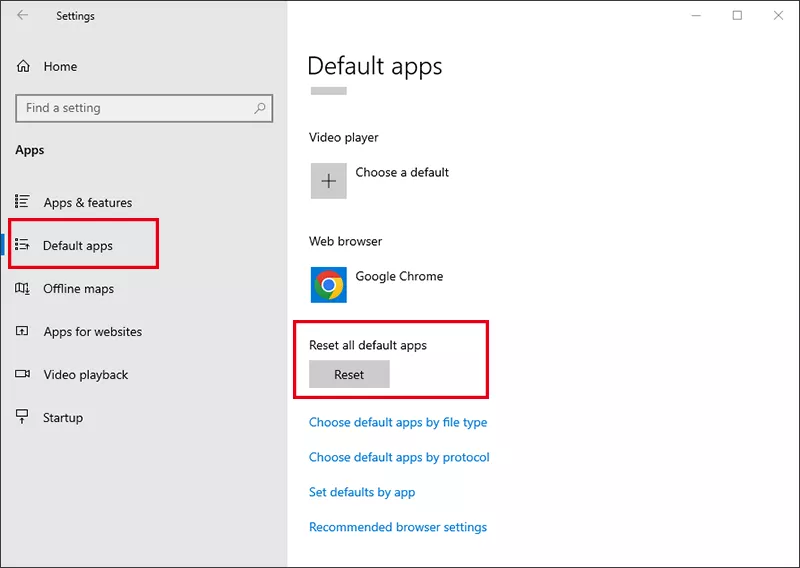The image size is (800, 568).
Task: Go back with the Settings back arrow
Action: point(22,15)
